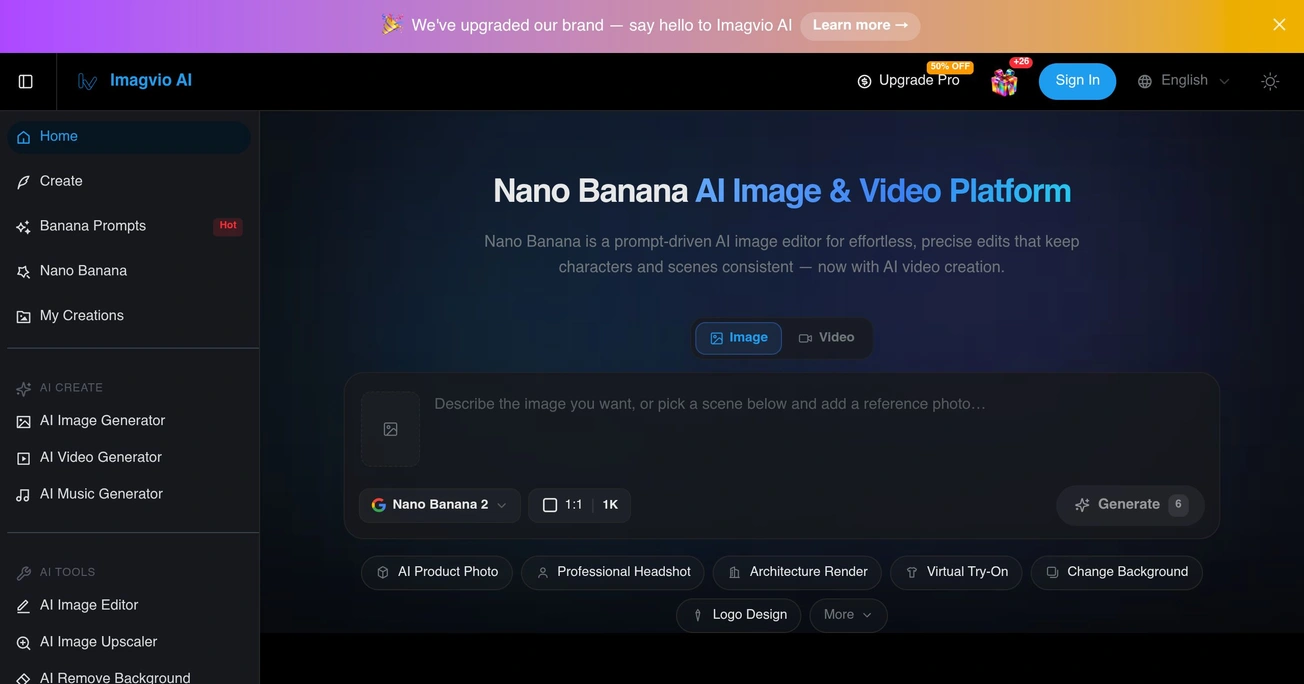
Task: Open the 1:1 1K aspect ratio selector
Action: coord(579,505)
